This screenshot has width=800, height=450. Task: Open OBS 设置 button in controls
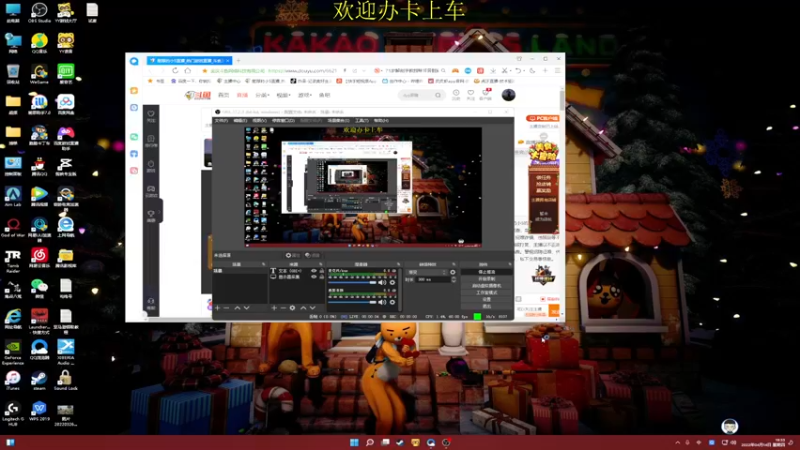point(487,299)
